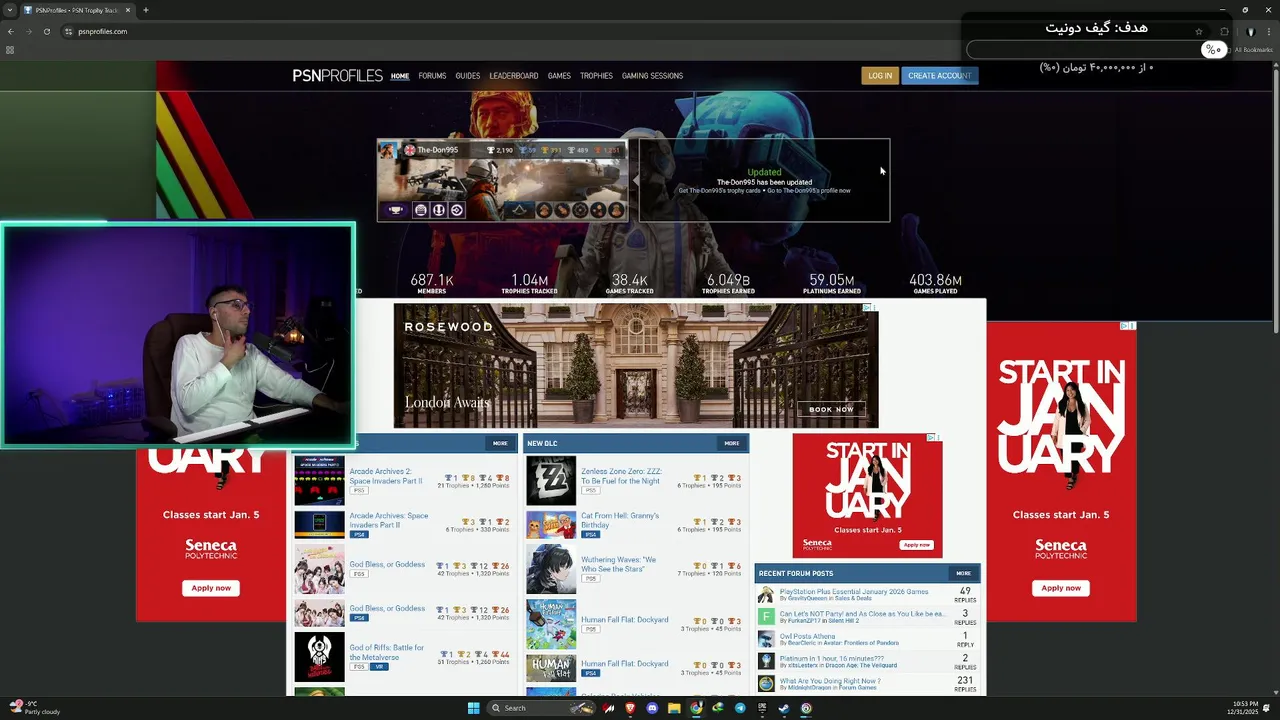1280x720 pixels.
Task: Open the first 'God Bless, or Goddess' thumbnail
Action: [319, 569]
